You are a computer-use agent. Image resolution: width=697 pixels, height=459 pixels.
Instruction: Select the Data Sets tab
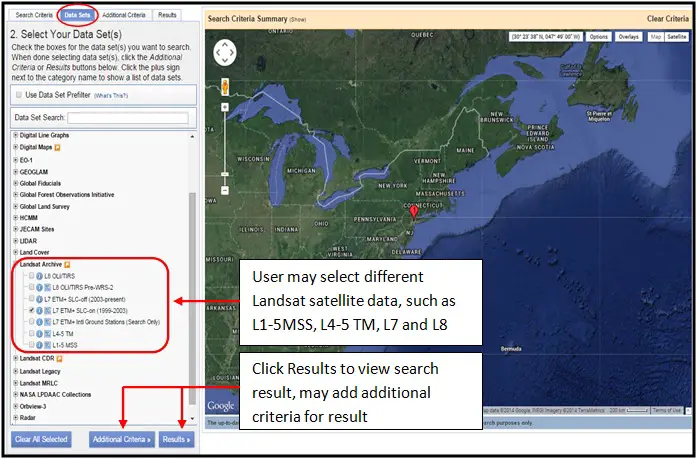coord(77,15)
